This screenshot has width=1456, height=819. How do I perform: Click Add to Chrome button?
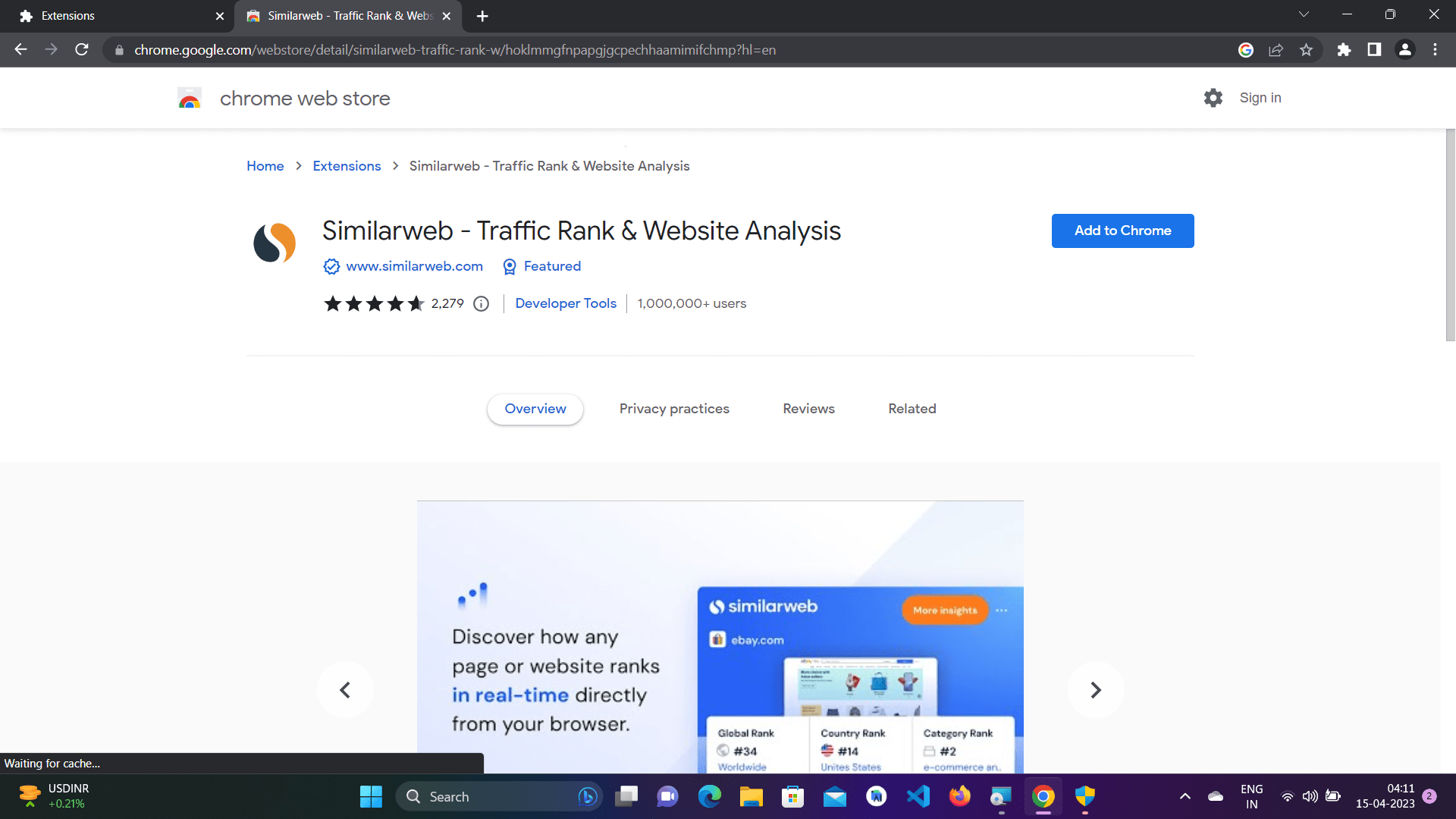(x=1122, y=231)
